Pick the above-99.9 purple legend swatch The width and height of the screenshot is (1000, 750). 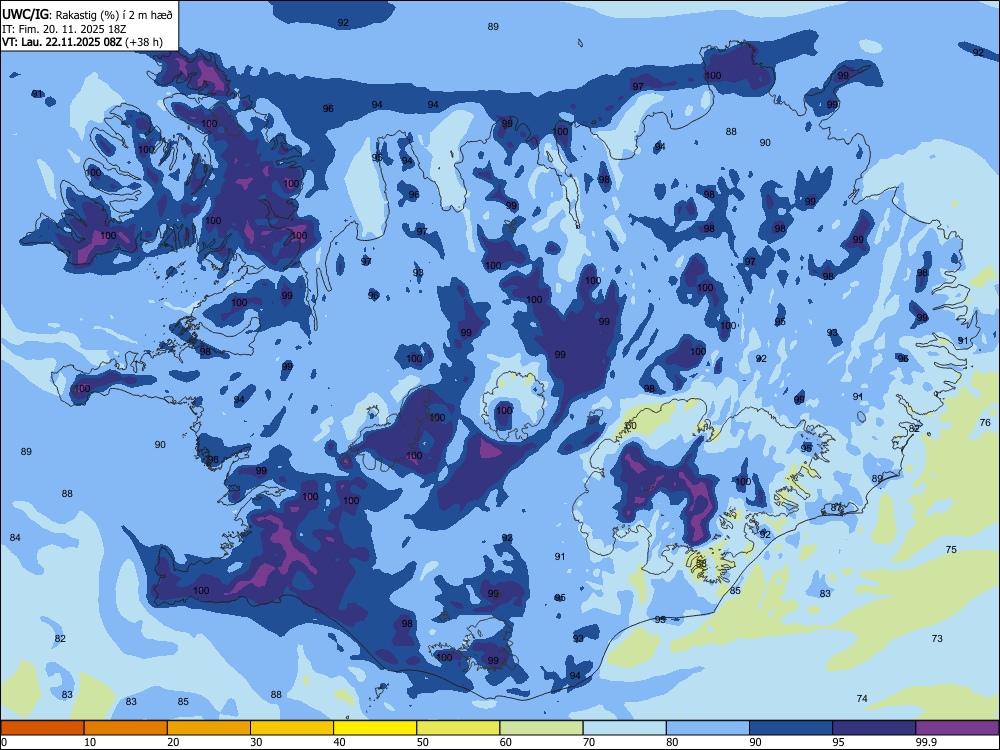957,728
